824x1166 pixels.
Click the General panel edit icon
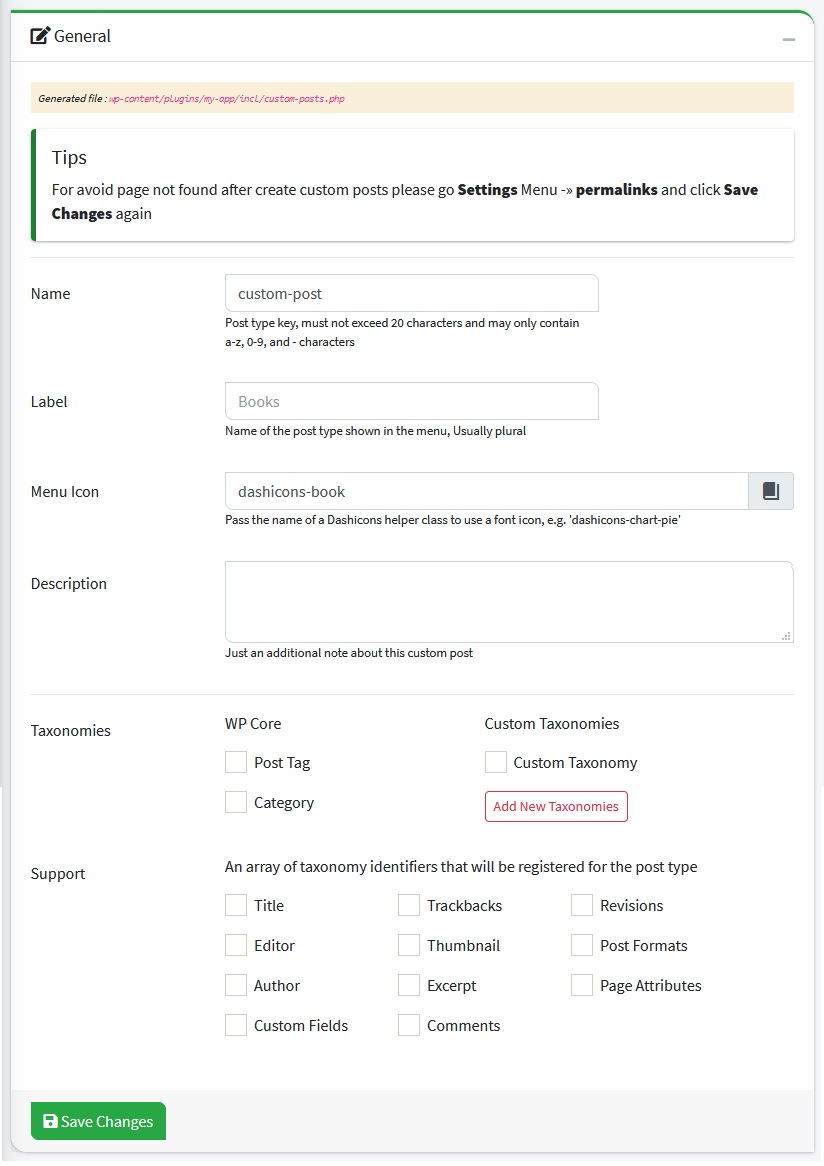[x=40, y=36]
